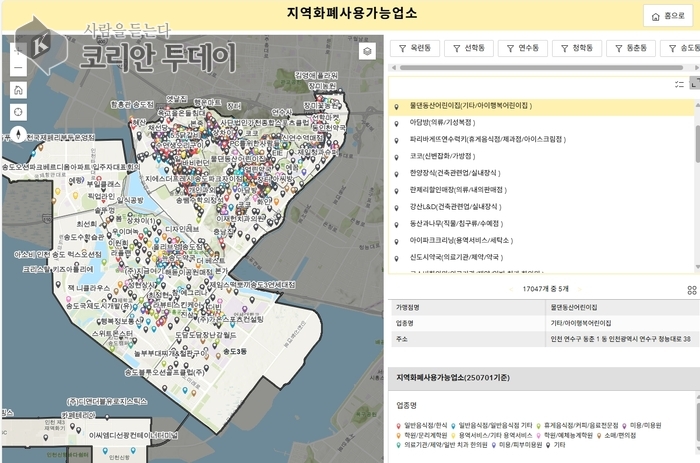The image size is (700, 463).
Task: Click the horizontal filter scrollbar
Action: [540, 68]
